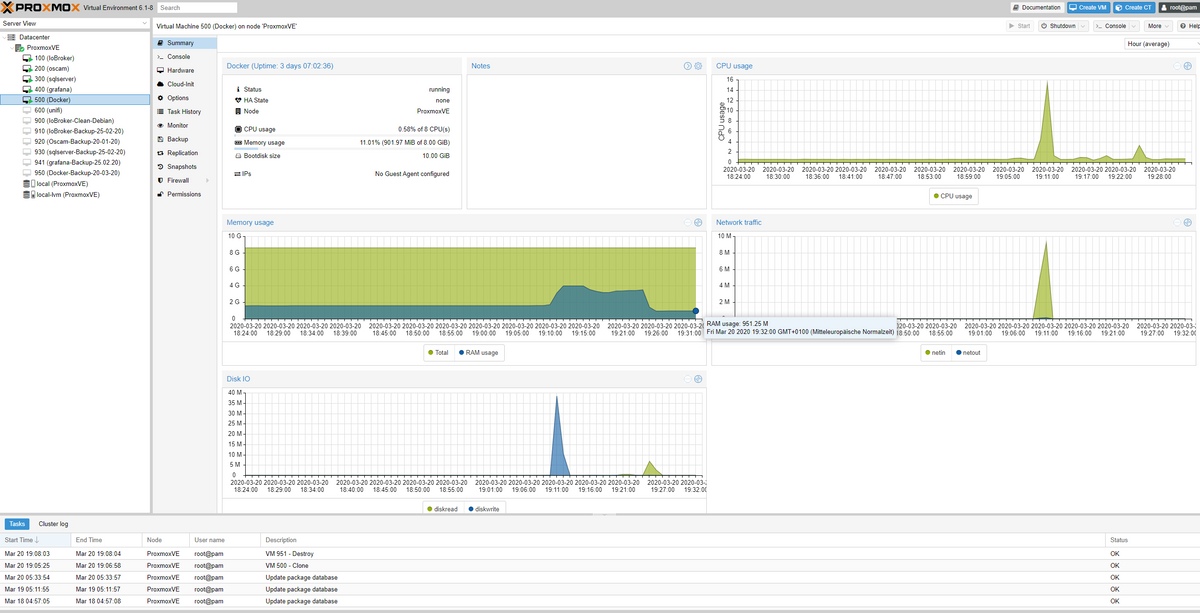Screen dimensions: 1200x613
Task: Expand the Firewall submenu arrow
Action: click(207, 181)
